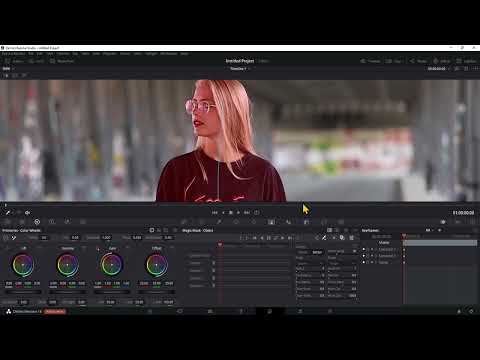
Task: Switch Primaries to wheels mode icon
Action: pyautogui.click(x=152, y=230)
